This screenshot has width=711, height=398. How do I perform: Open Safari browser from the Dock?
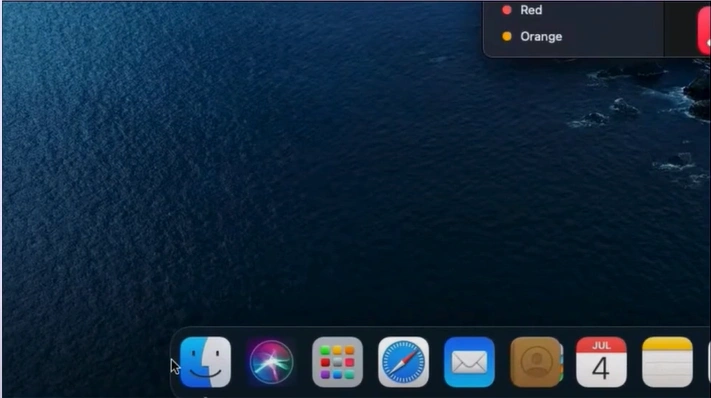[x=404, y=362]
